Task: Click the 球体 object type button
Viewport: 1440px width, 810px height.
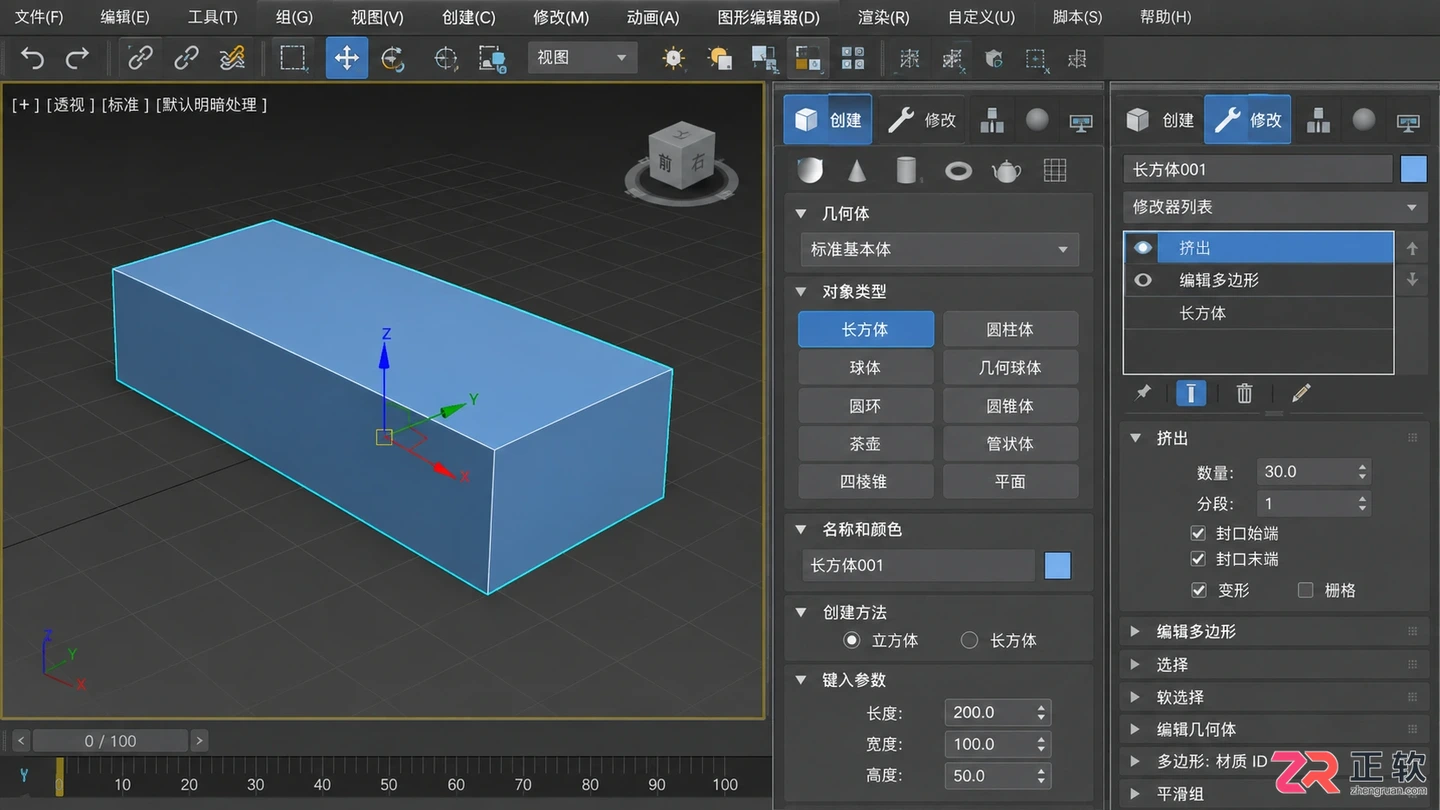Action: click(865, 367)
